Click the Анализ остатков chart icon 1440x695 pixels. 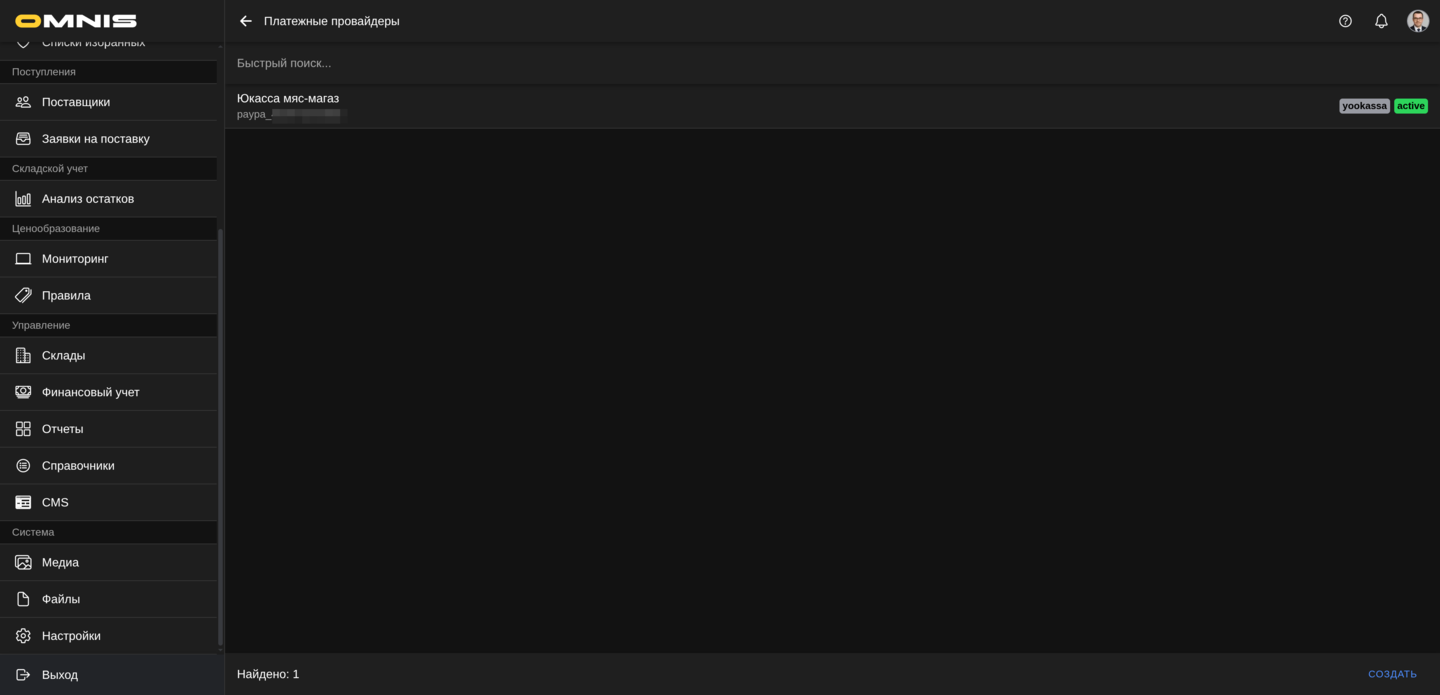click(23, 199)
